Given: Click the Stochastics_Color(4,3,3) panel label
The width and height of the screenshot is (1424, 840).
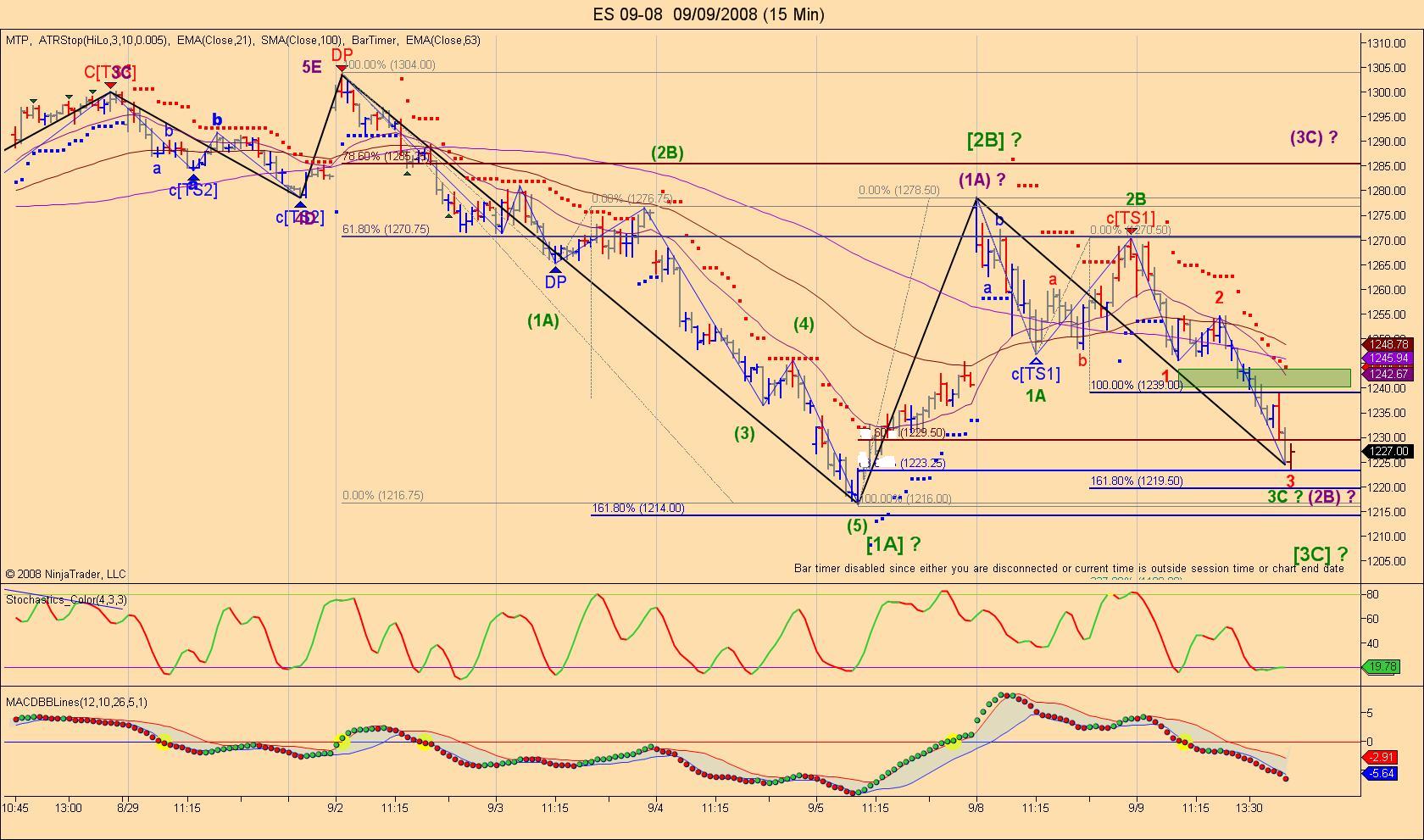Looking at the screenshot, I should [x=67, y=599].
